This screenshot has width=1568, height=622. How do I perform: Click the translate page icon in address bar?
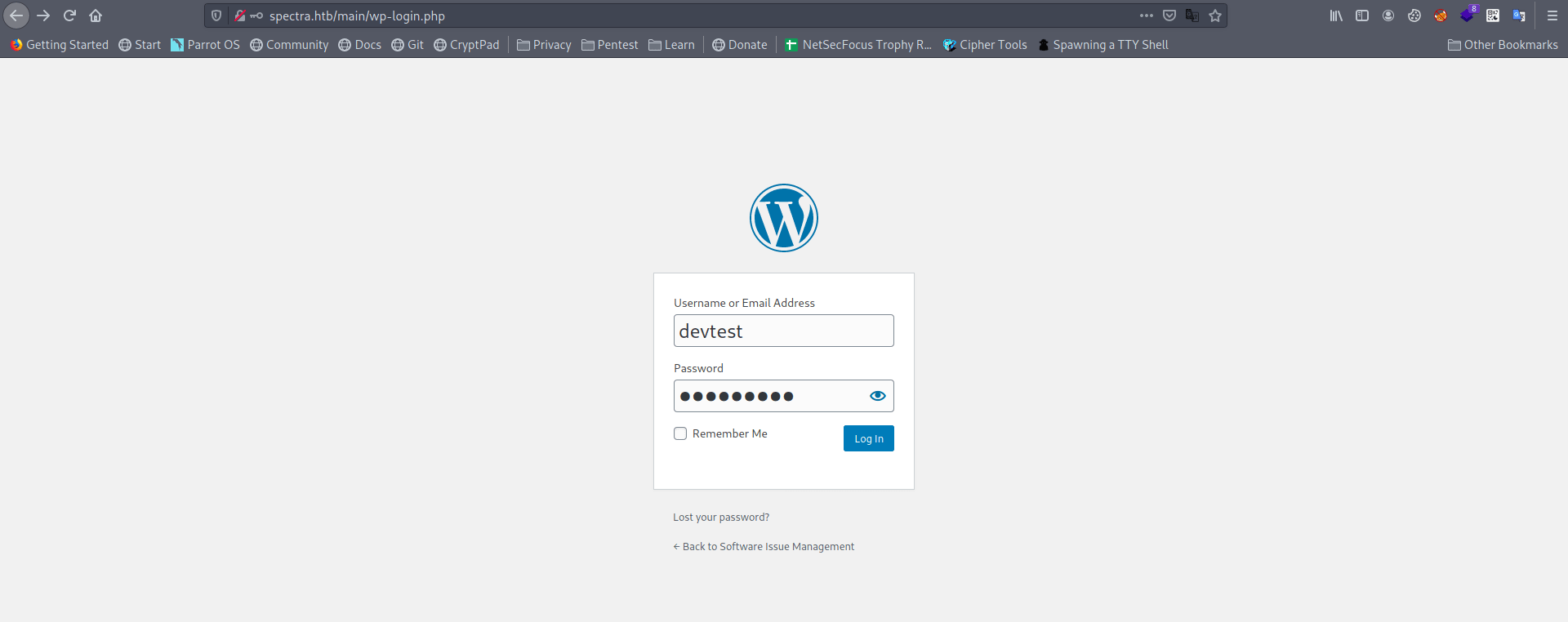[1192, 16]
